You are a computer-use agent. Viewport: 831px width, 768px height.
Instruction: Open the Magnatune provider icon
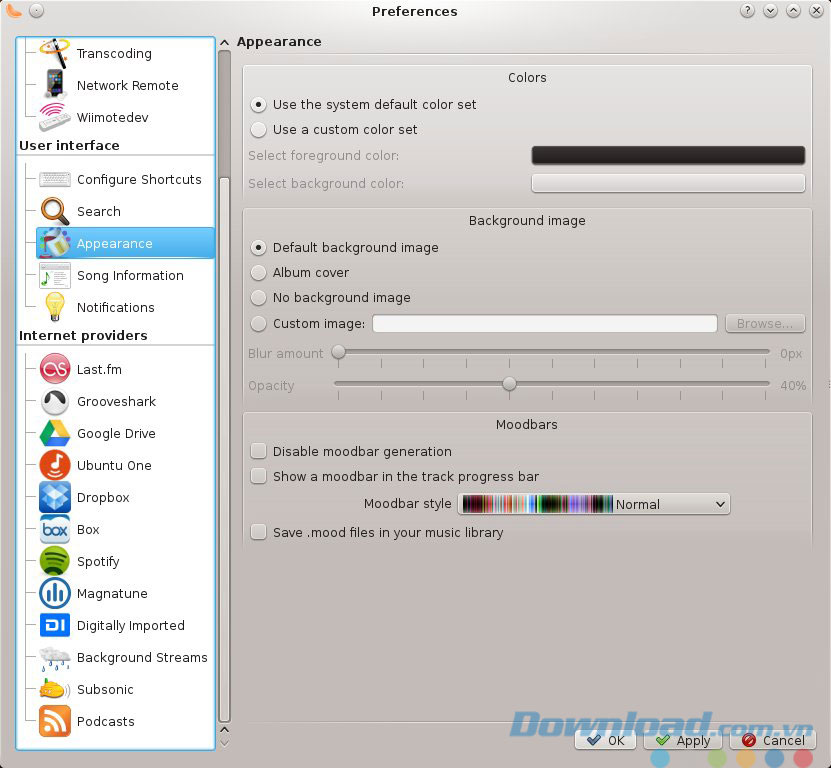coord(55,593)
